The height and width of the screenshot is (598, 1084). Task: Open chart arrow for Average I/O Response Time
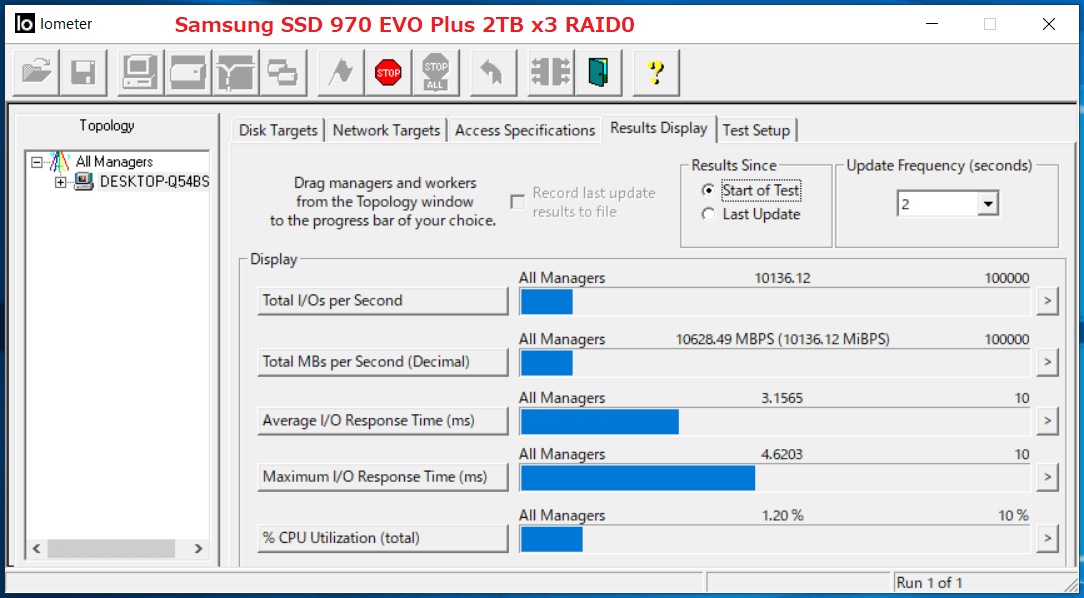tap(1047, 421)
